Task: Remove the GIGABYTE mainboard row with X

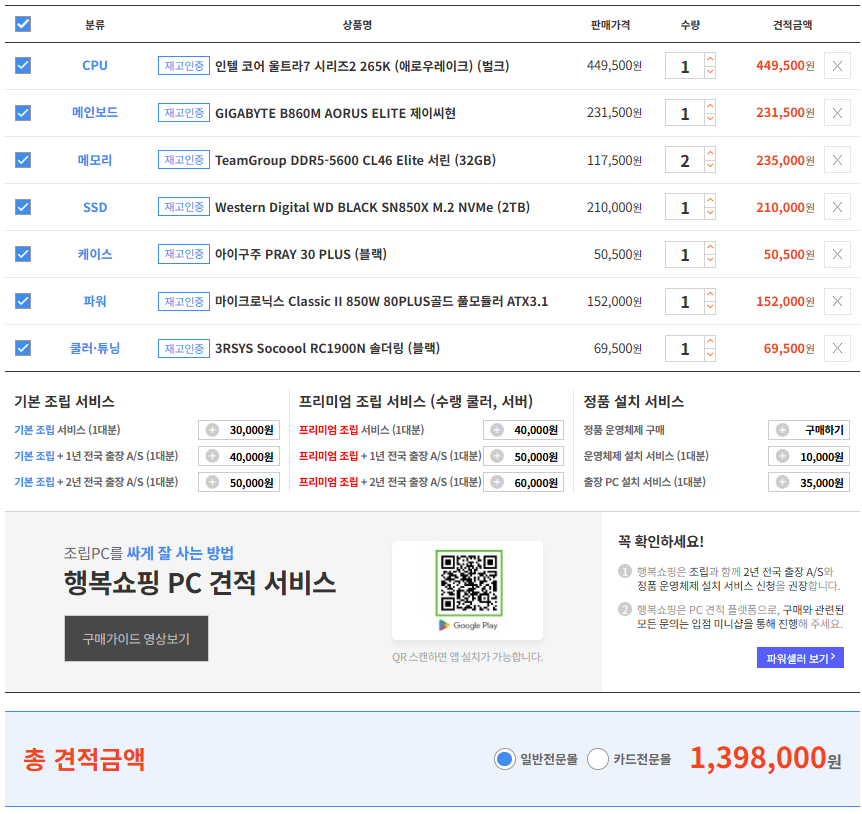Action: 837,113
